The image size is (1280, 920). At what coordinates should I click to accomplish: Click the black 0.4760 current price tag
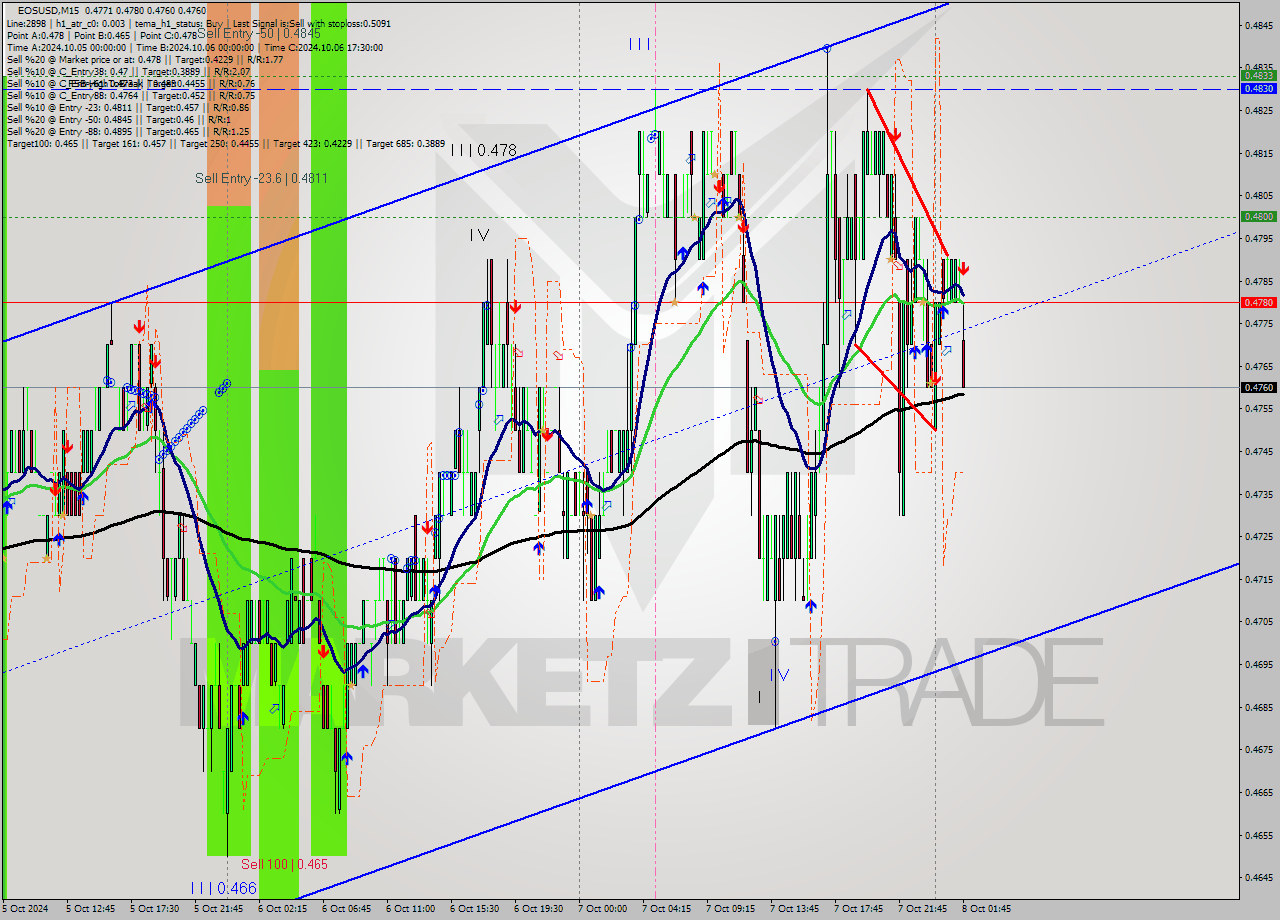(x=1258, y=387)
